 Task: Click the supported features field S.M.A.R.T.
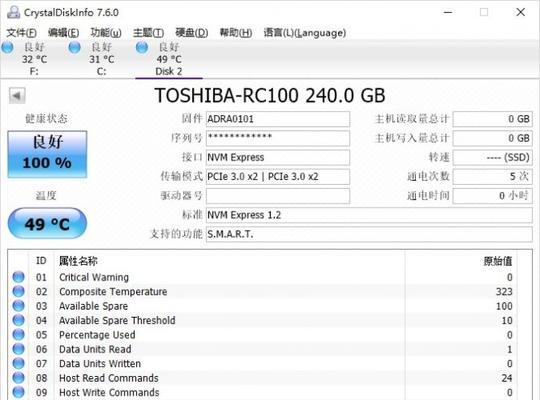tap(369, 234)
